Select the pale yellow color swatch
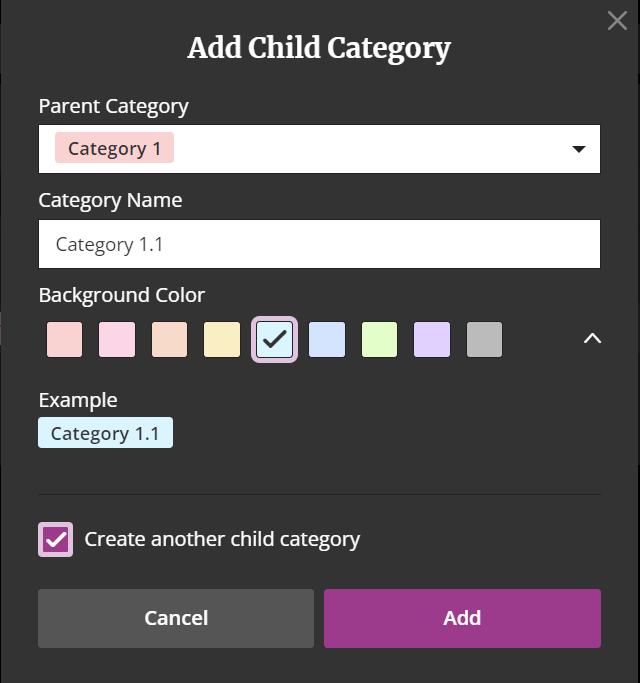 click(222, 339)
